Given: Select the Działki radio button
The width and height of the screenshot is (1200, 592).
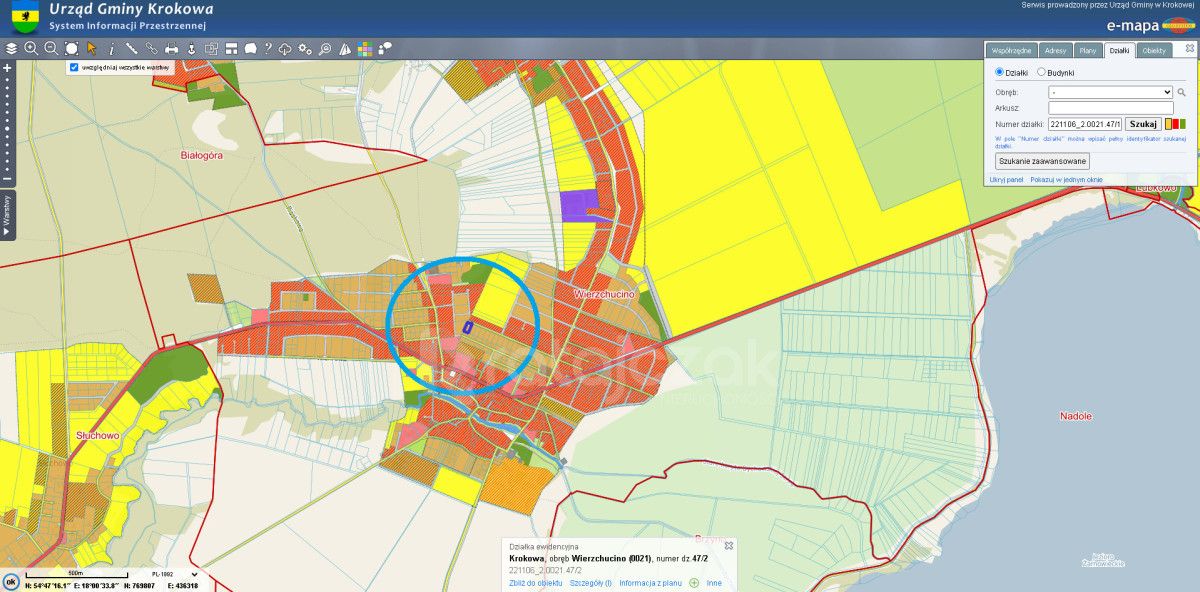Looking at the screenshot, I should click(x=1000, y=72).
